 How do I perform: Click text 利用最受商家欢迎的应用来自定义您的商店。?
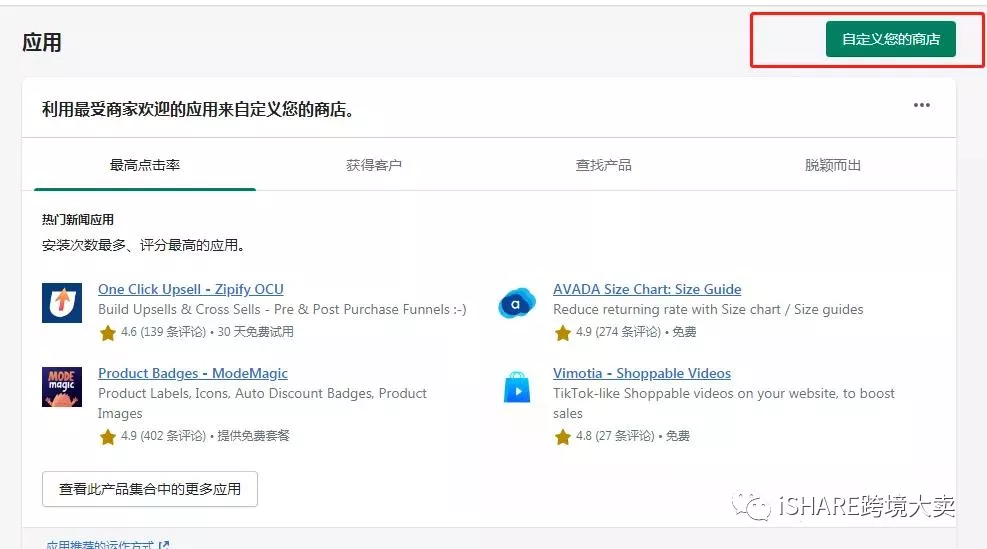point(198,110)
